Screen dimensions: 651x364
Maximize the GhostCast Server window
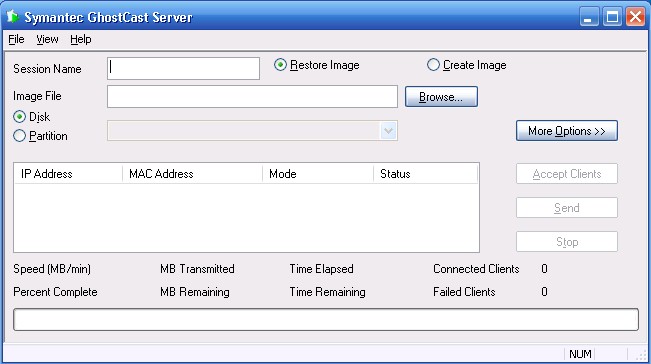tap(612, 17)
